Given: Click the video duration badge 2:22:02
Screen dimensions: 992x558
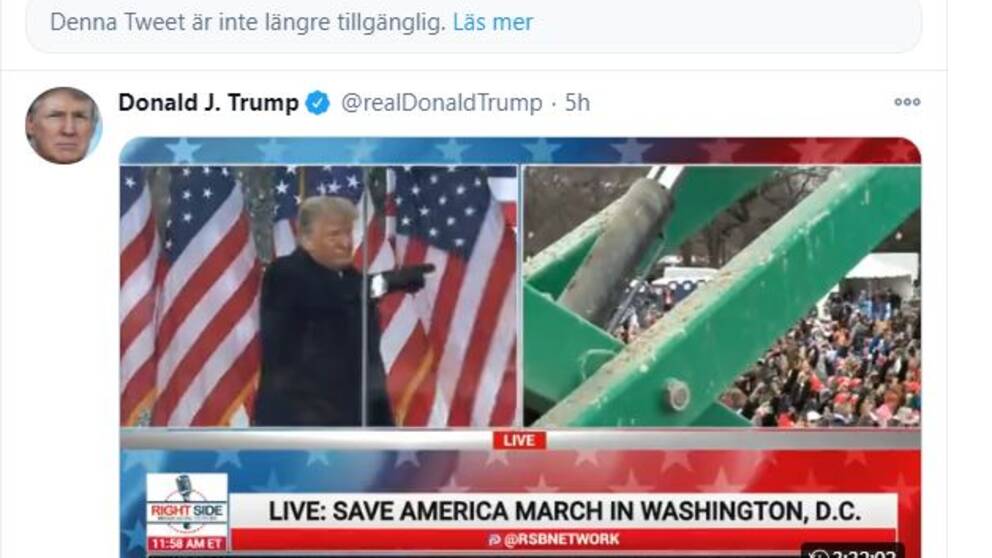Looking at the screenshot, I should [852, 552].
